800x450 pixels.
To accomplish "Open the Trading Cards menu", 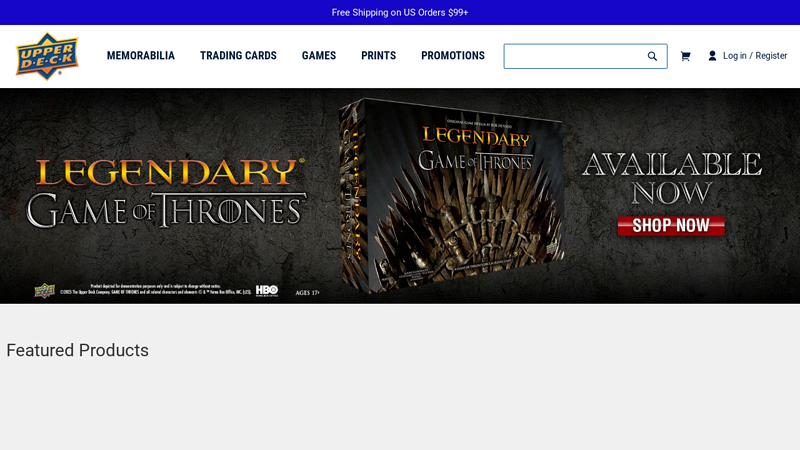I will point(238,56).
